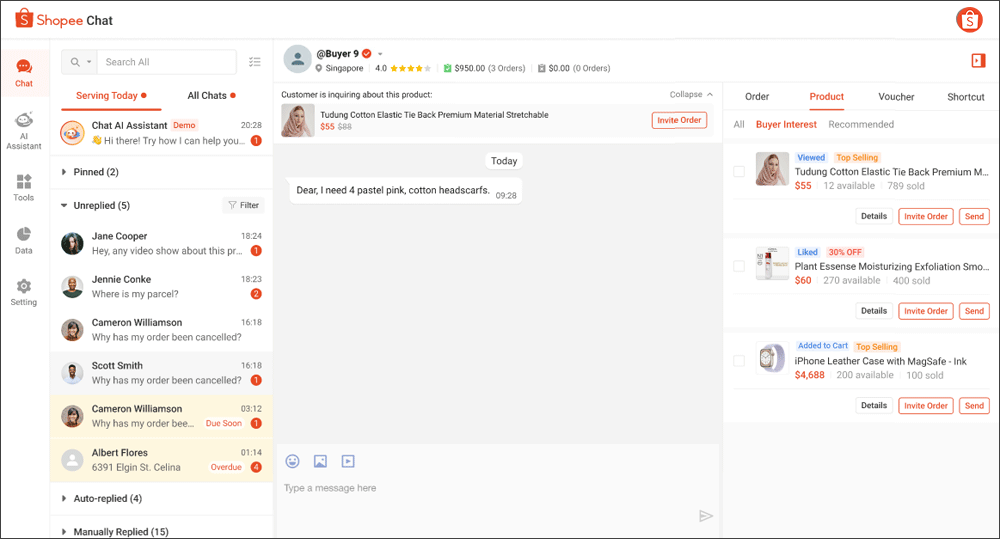1000x539 pixels.
Task: Click the $0.00 orders icon
Action: click(x=541, y=68)
